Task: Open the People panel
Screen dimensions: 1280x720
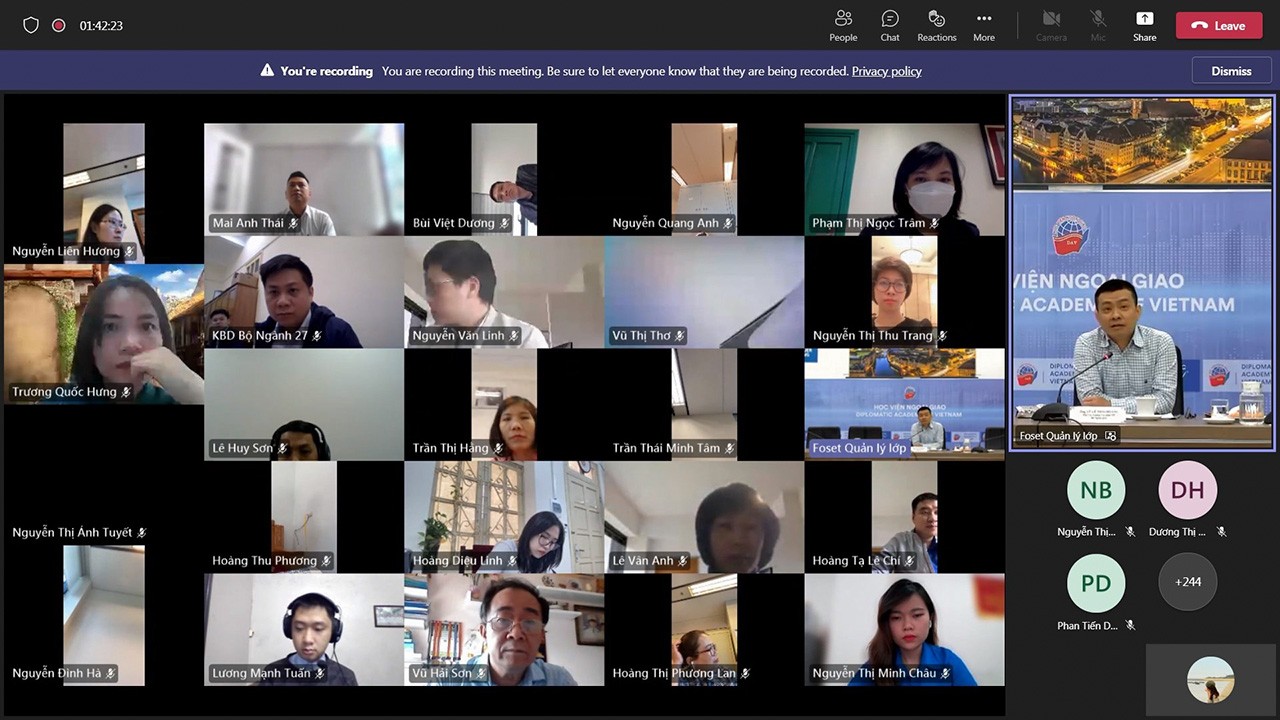Action: point(843,25)
